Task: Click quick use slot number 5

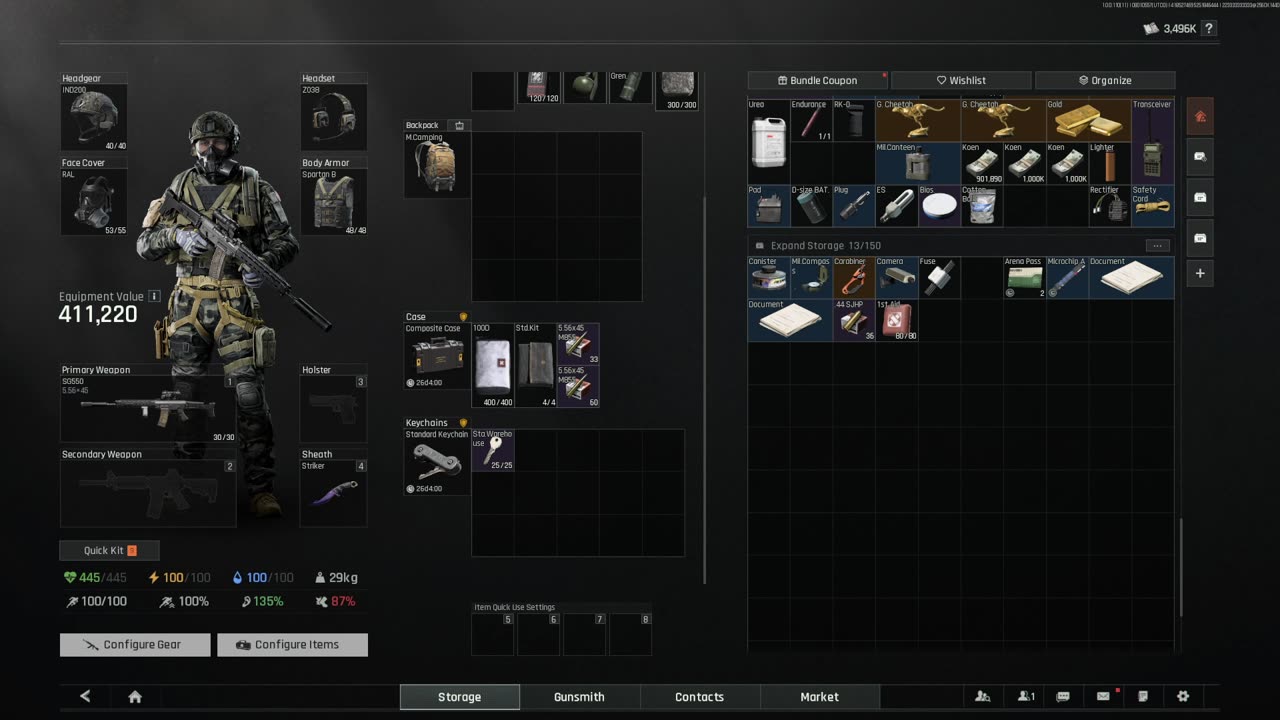Action: pyautogui.click(x=493, y=635)
